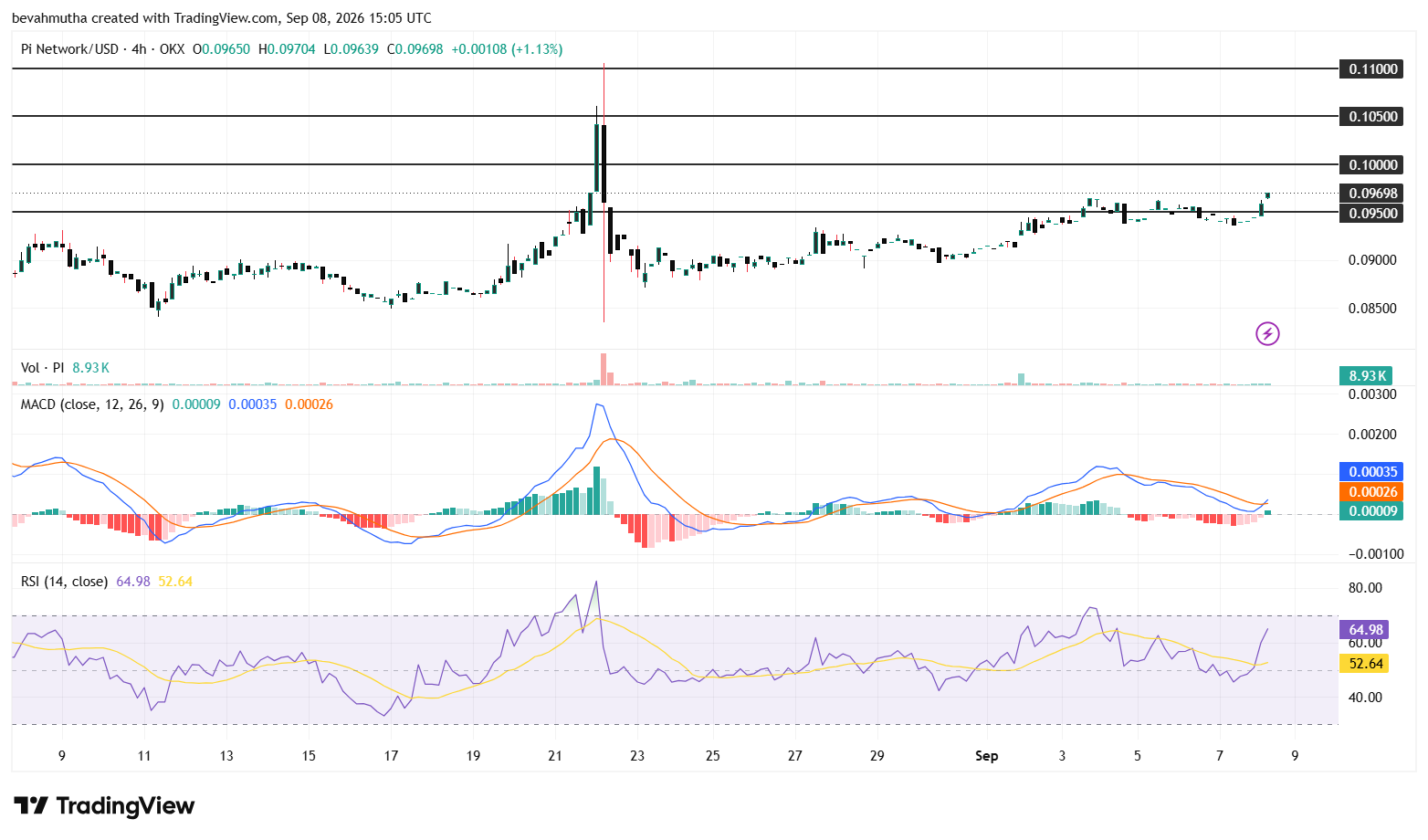Click date 21 on the time axis
Screen dimensions: 1428x840
(x=555, y=755)
